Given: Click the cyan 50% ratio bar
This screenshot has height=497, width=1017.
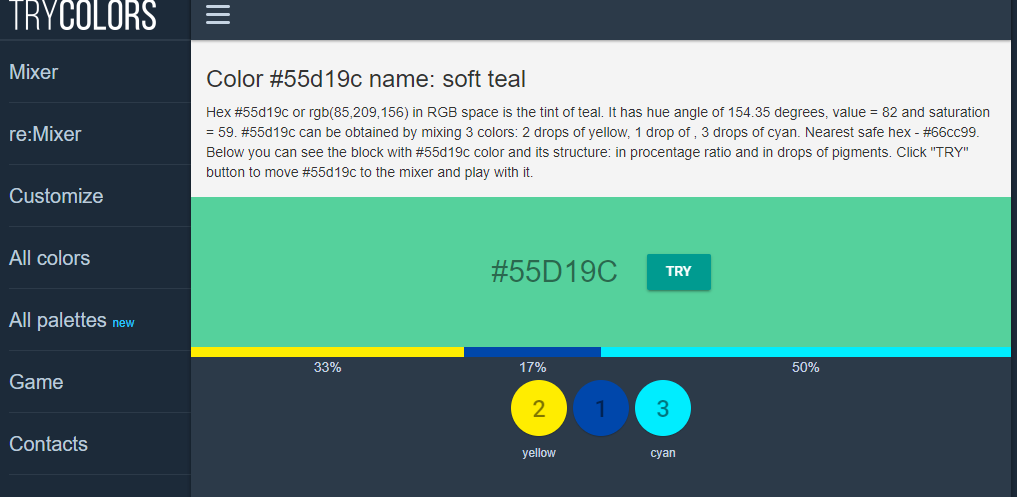Looking at the screenshot, I should (806, 352).
